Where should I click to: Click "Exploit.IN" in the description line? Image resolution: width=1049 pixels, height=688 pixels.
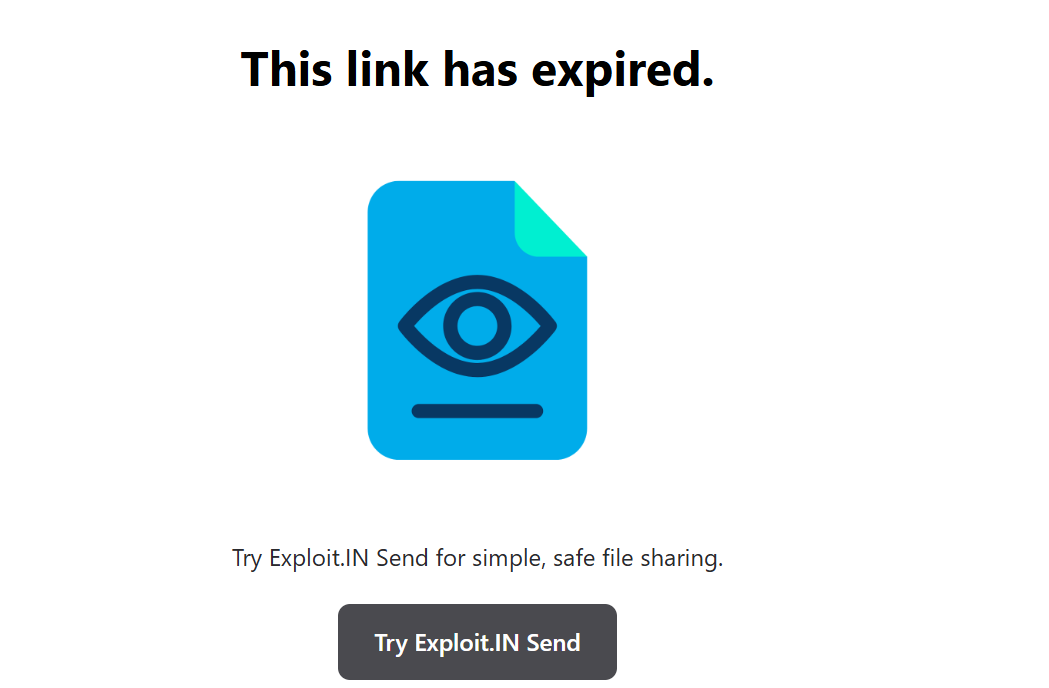pos(318,558)
